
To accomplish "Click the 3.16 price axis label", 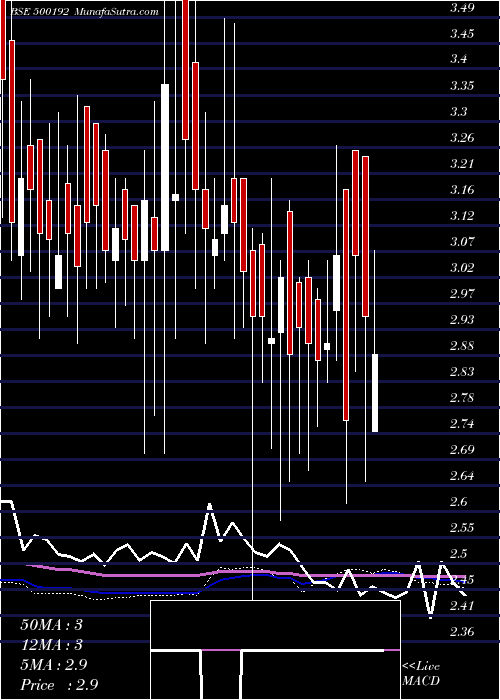I will click(462, 190).
